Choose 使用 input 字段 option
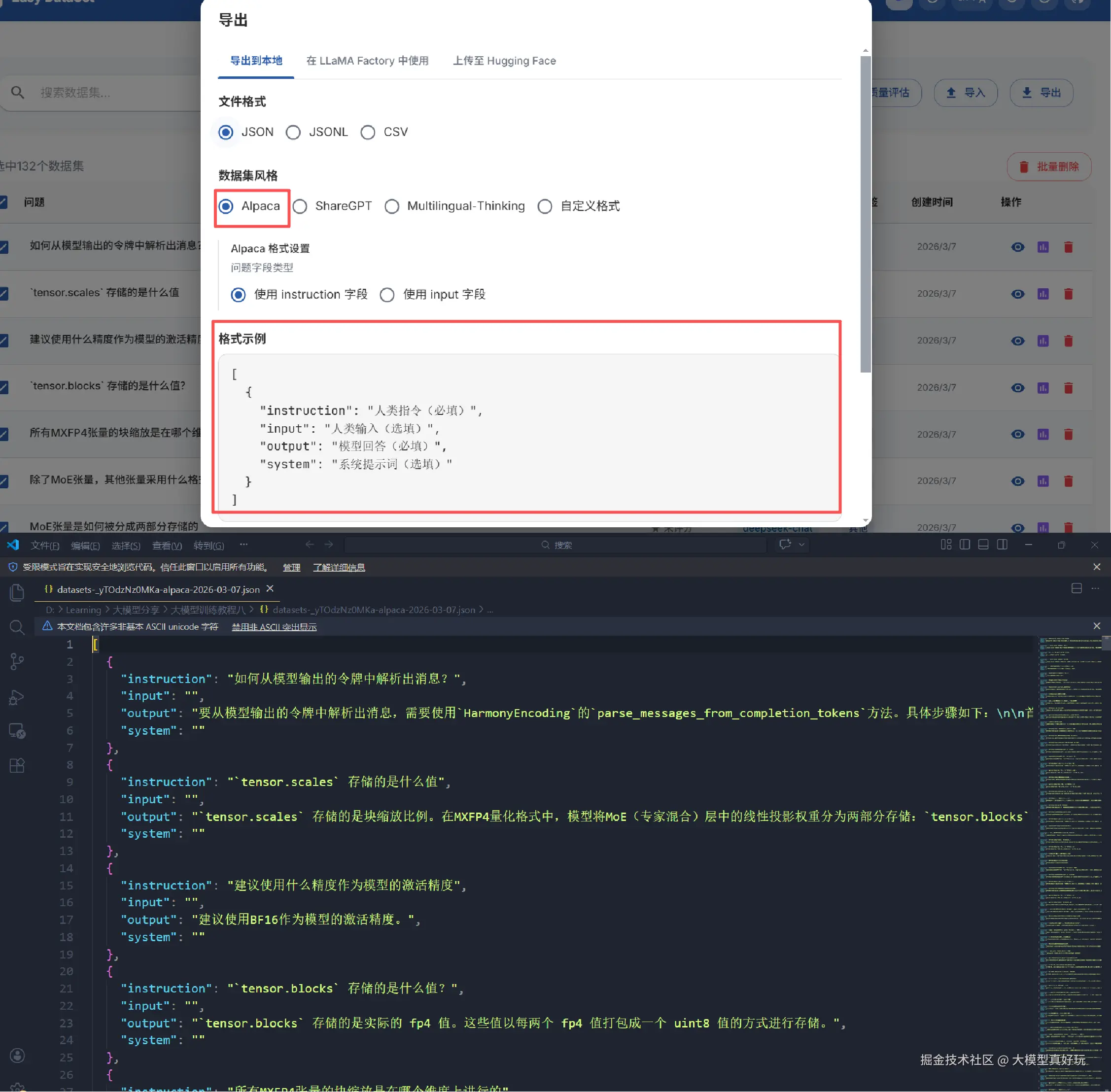The height and width of the screenshot is (1092, 1111). click(387, 295)
